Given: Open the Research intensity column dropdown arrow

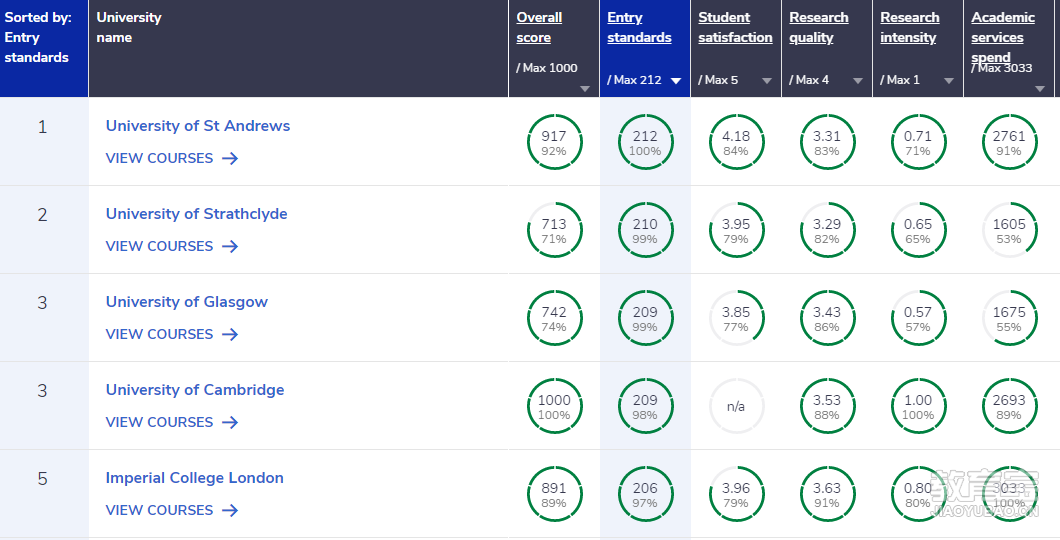Looking at the screenshot, I should [948, 80].
